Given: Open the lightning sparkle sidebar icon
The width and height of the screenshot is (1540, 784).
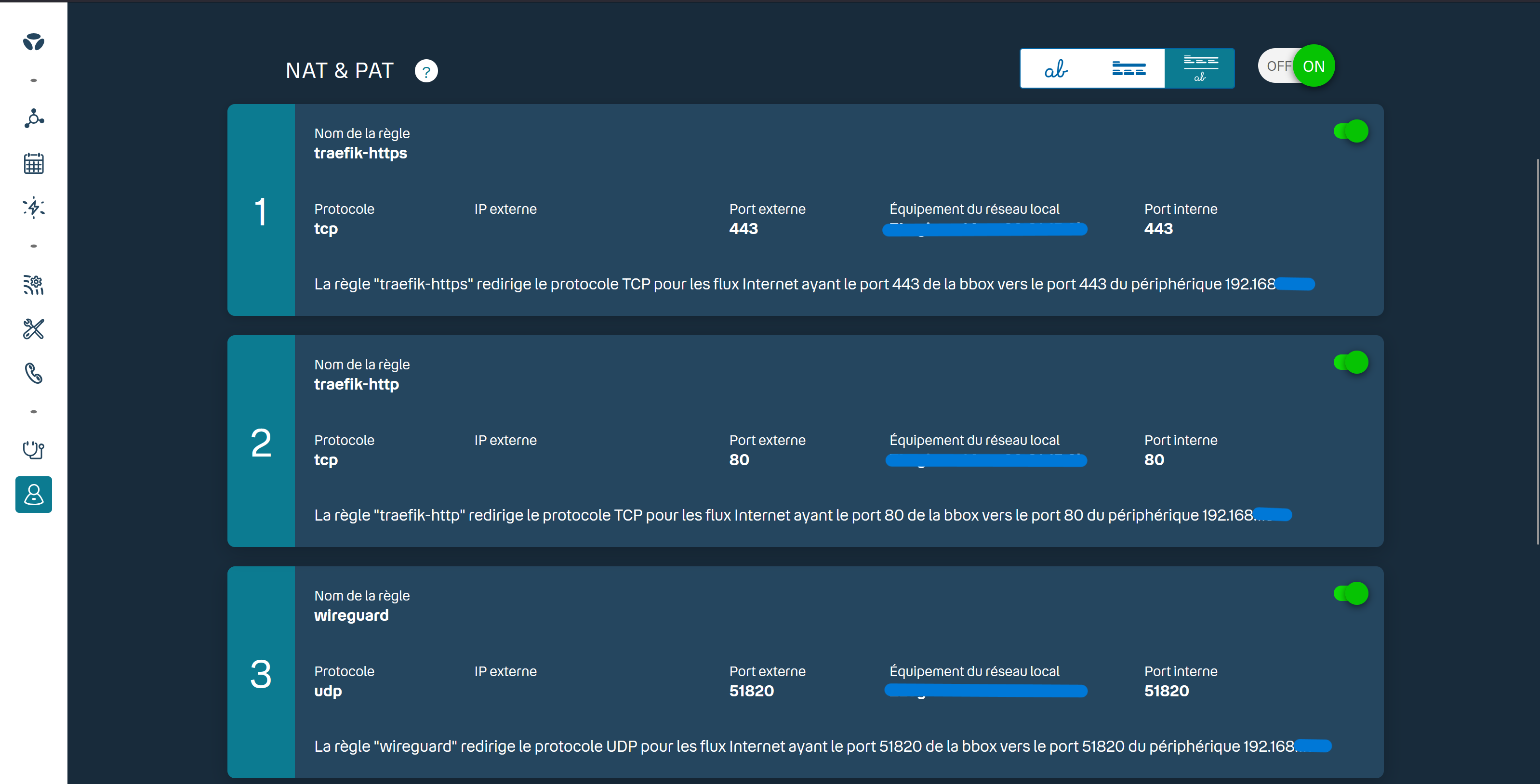Looking at the screenshot, I should tap(33, 208).
